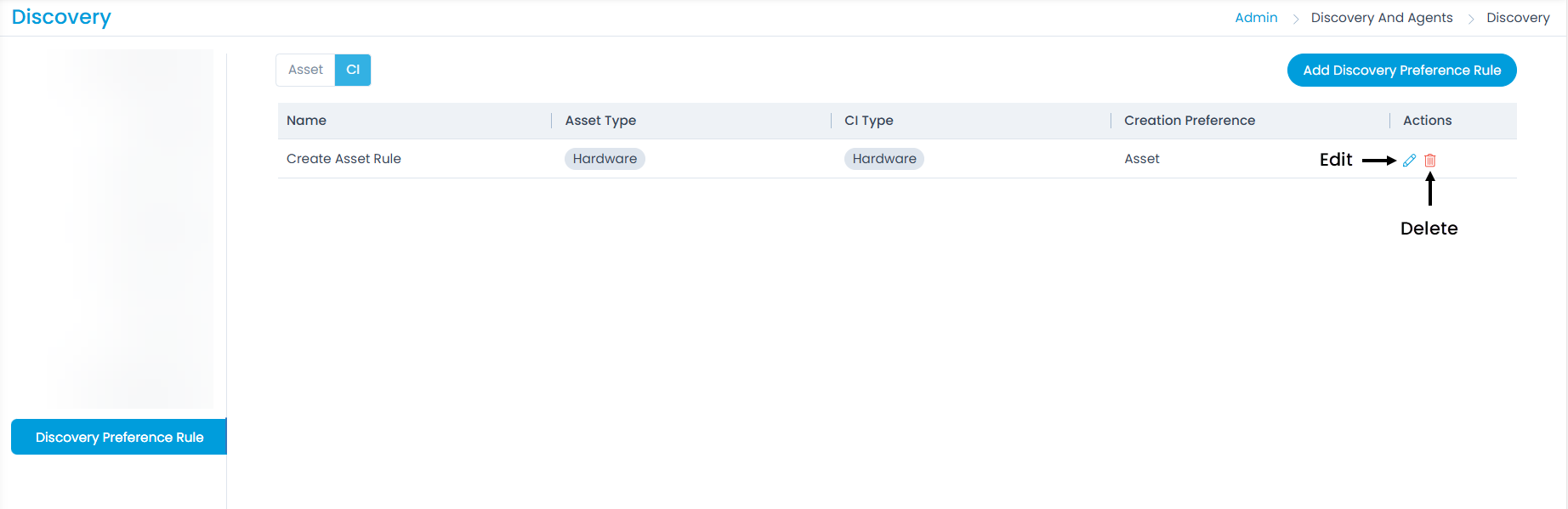Click Add Discovery Preference Rule button
1568x509 pixels.
[x=1401, y=71]
